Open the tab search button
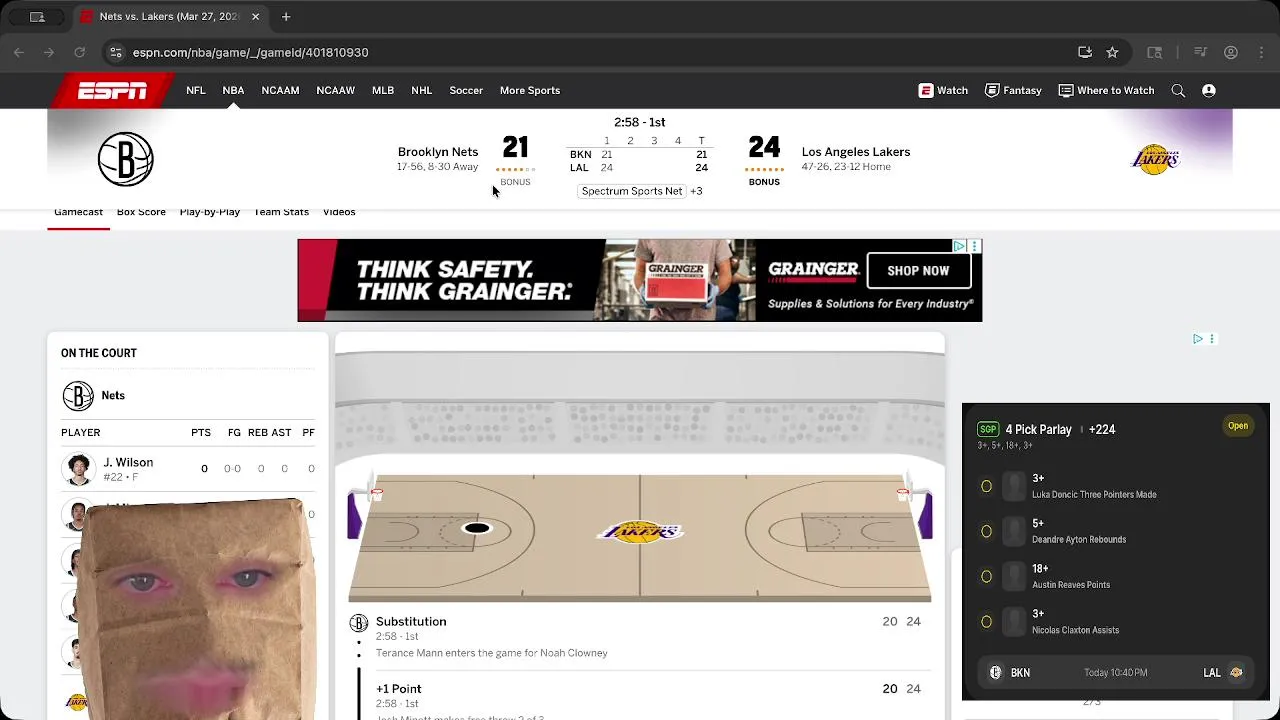The width and height of the screenshot is (1280, 720). [37, 17]
